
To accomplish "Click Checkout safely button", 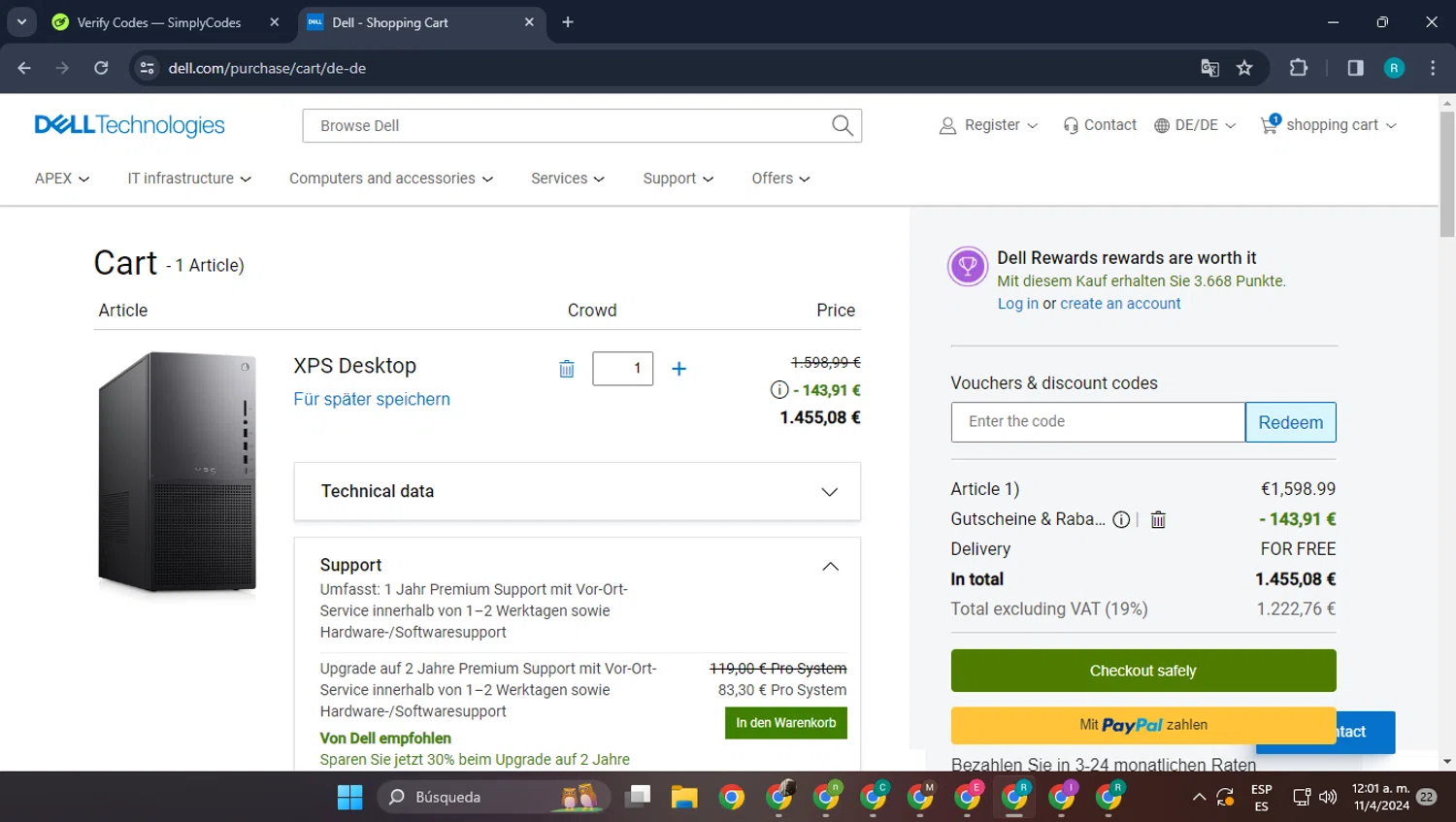I will 1143,671.
